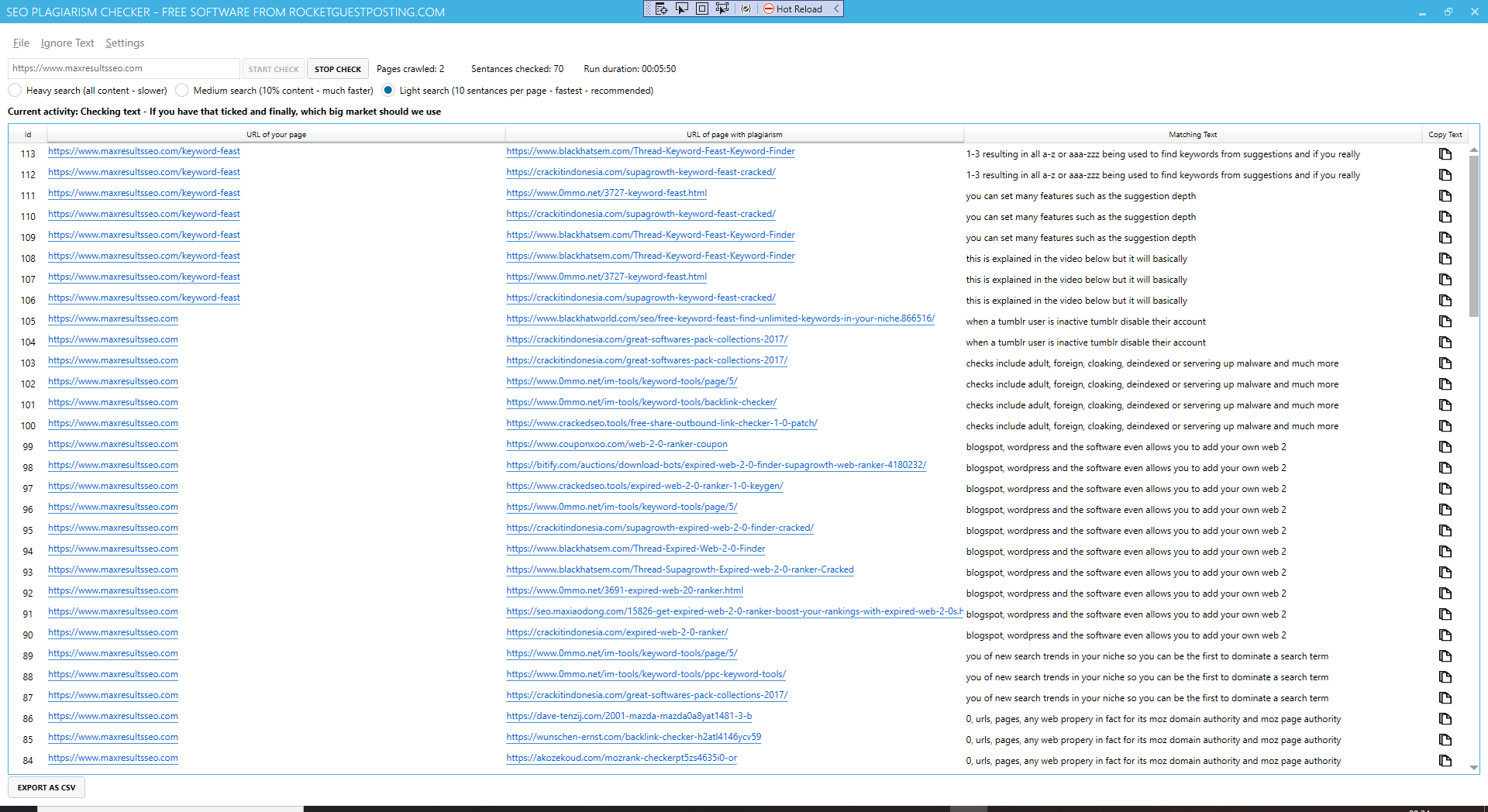Copy matching text for row 106

click(x=1445, y=301)
